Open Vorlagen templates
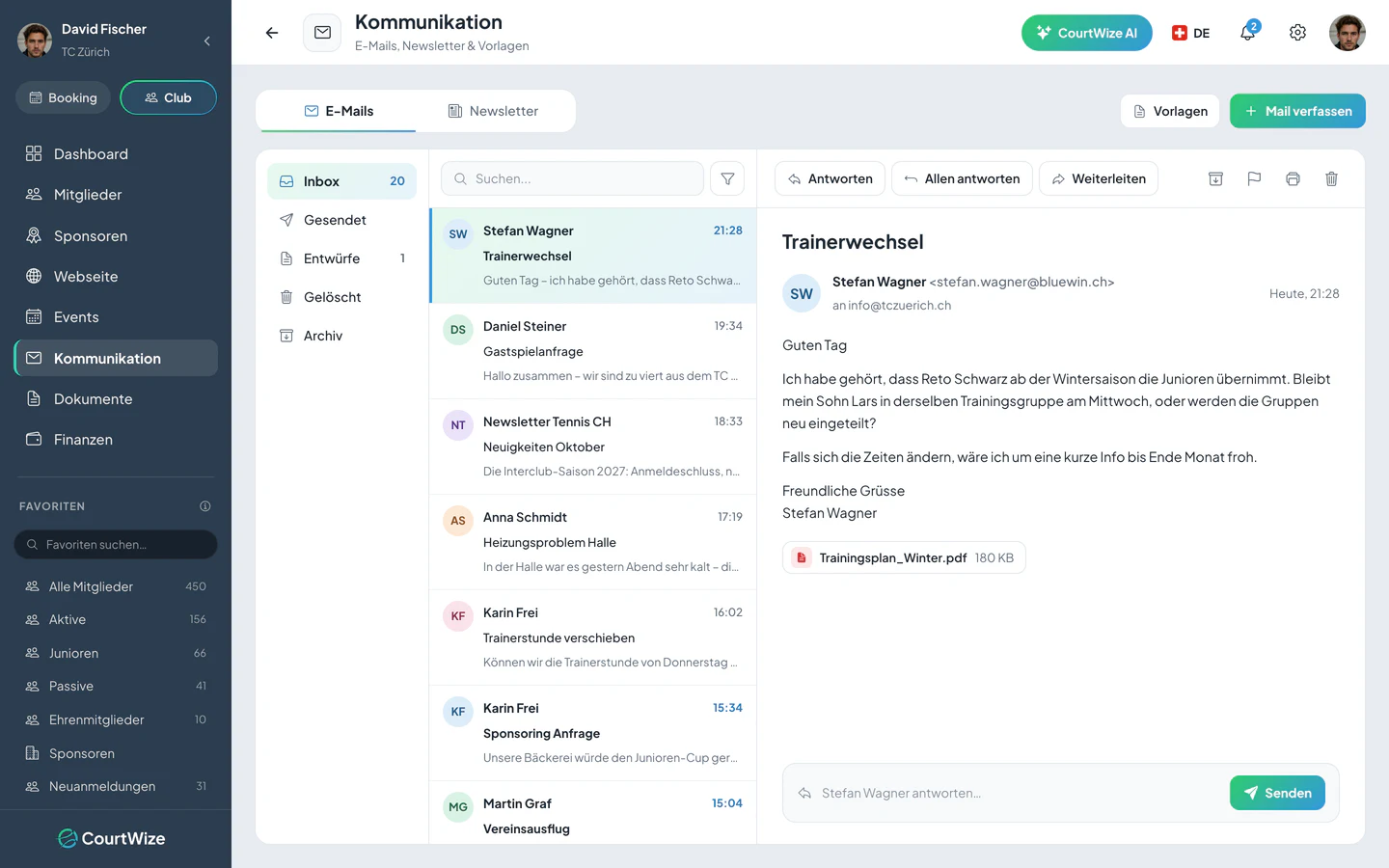This screenshot has height=868, width=1389. coord(1170,111)
